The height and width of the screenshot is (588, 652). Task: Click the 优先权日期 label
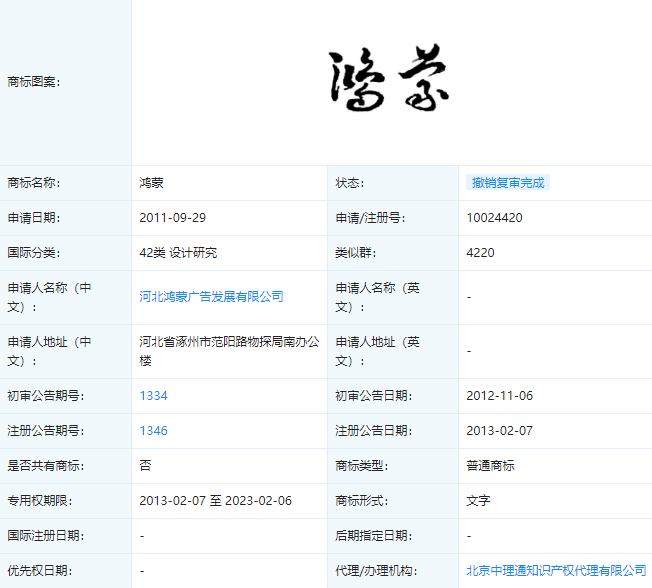pyautogui.click(x=40, y=570)
